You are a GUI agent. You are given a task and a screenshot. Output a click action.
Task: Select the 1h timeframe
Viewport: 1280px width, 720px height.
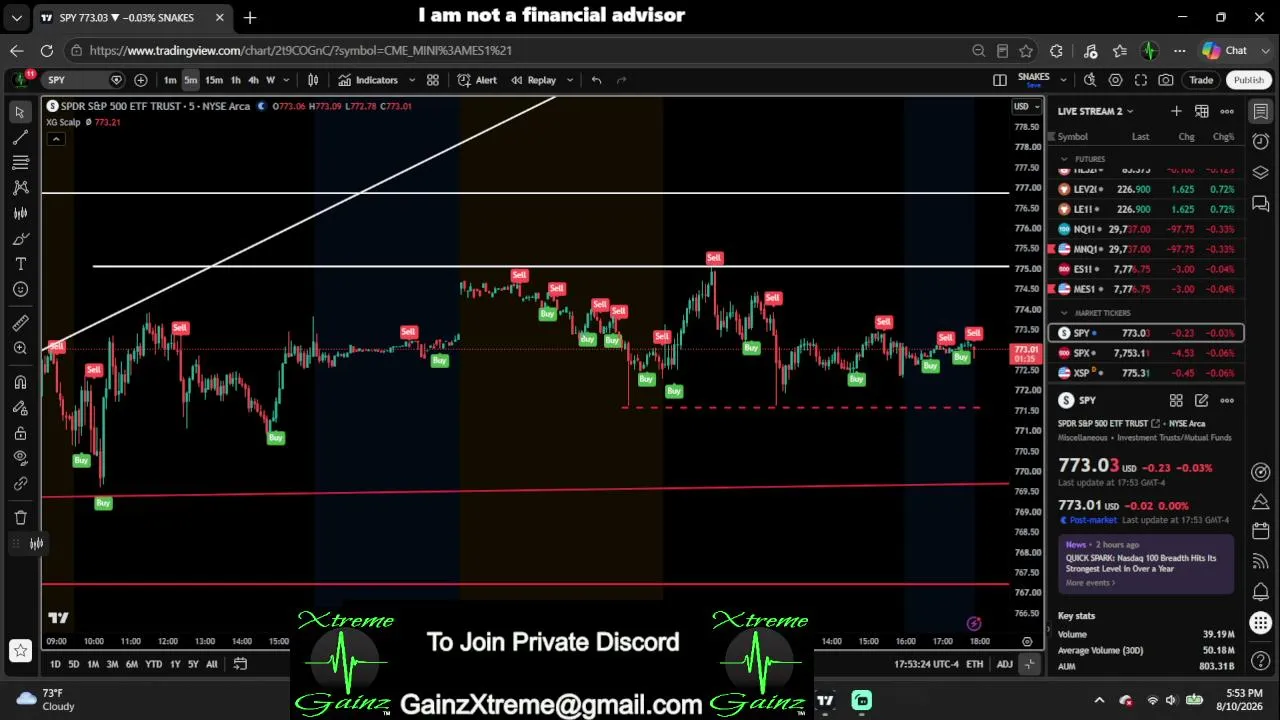point(236,80)
